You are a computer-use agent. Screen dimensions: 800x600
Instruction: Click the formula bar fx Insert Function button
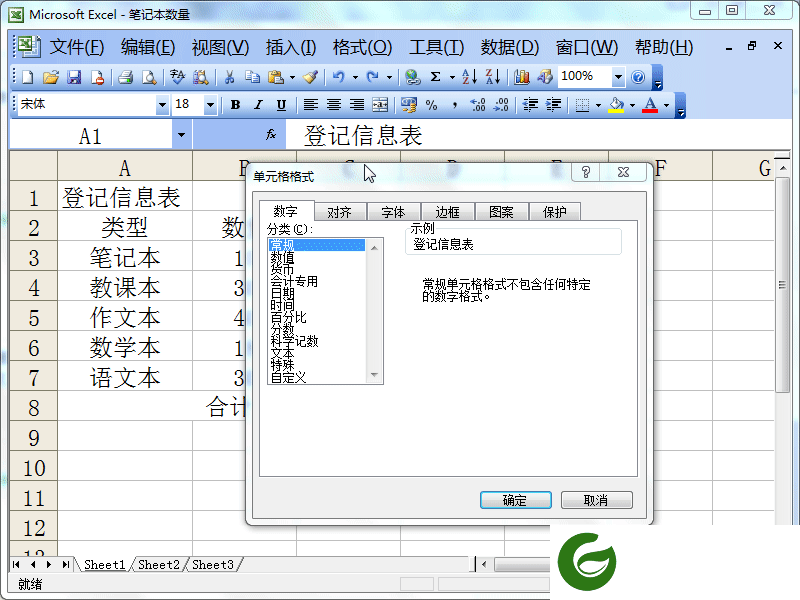(x=271, y=135)
